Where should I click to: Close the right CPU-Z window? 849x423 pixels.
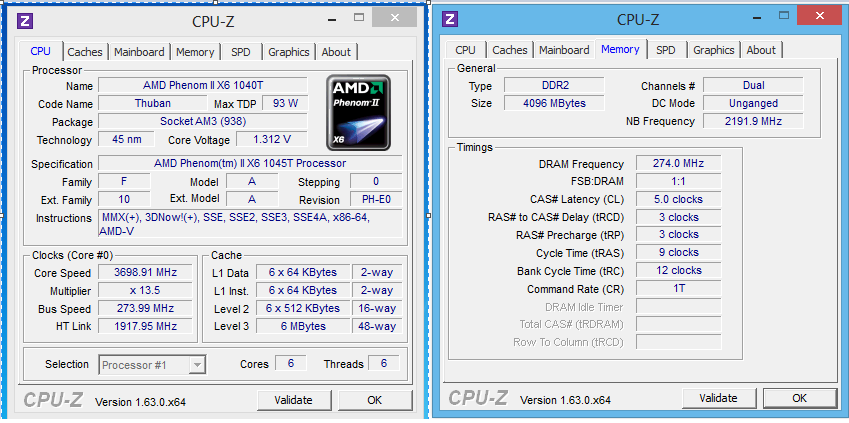tap(819, 16)
